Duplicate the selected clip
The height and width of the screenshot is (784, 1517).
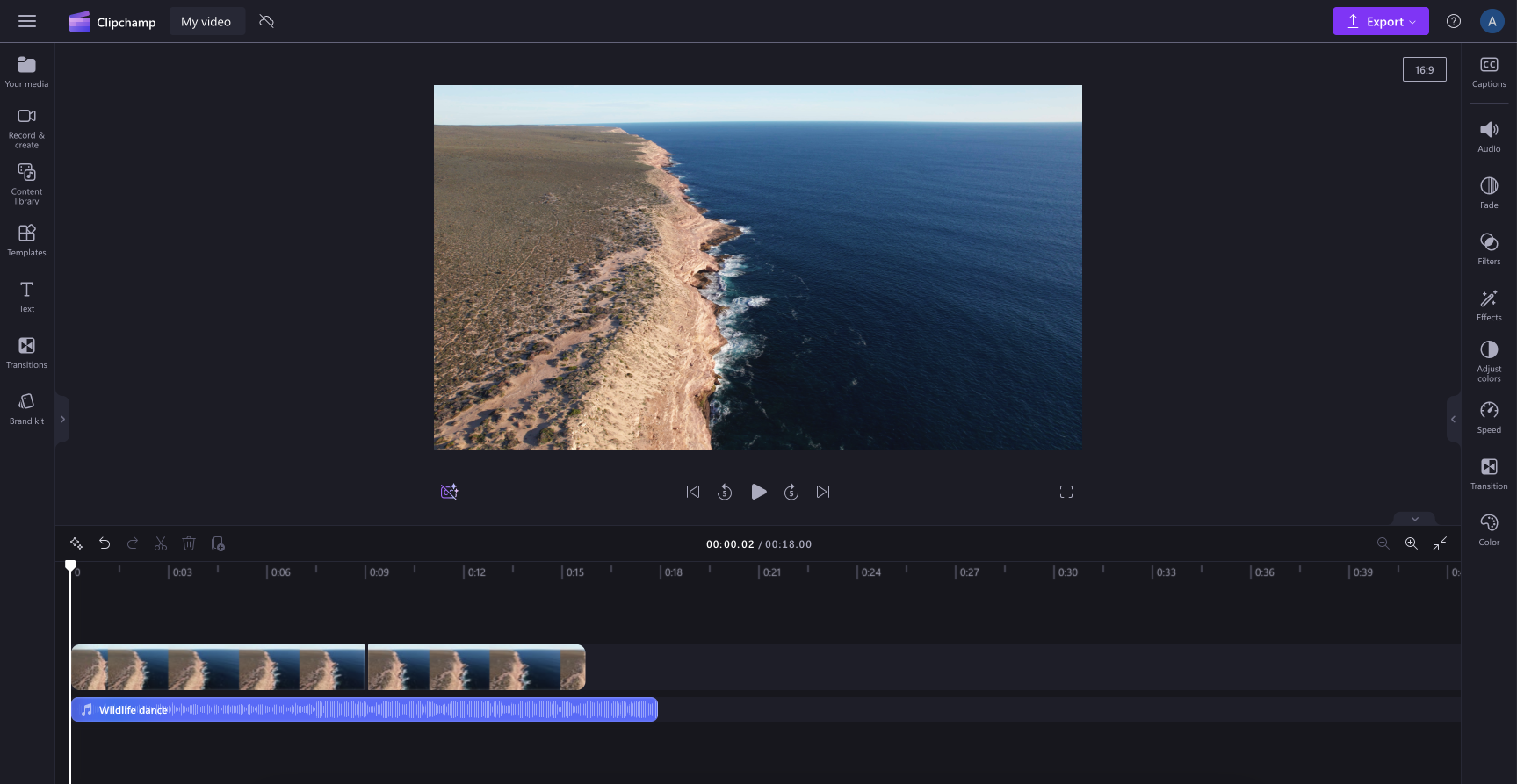click(218, 543)
